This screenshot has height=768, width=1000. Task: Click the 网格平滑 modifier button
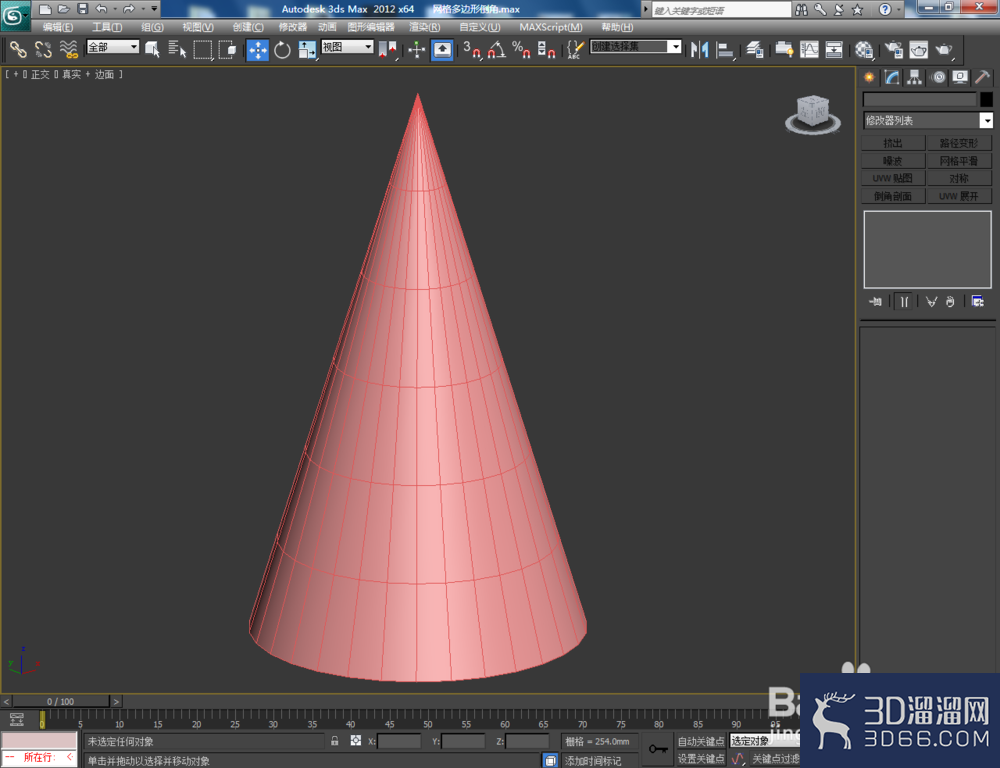(x=959, y=161)
